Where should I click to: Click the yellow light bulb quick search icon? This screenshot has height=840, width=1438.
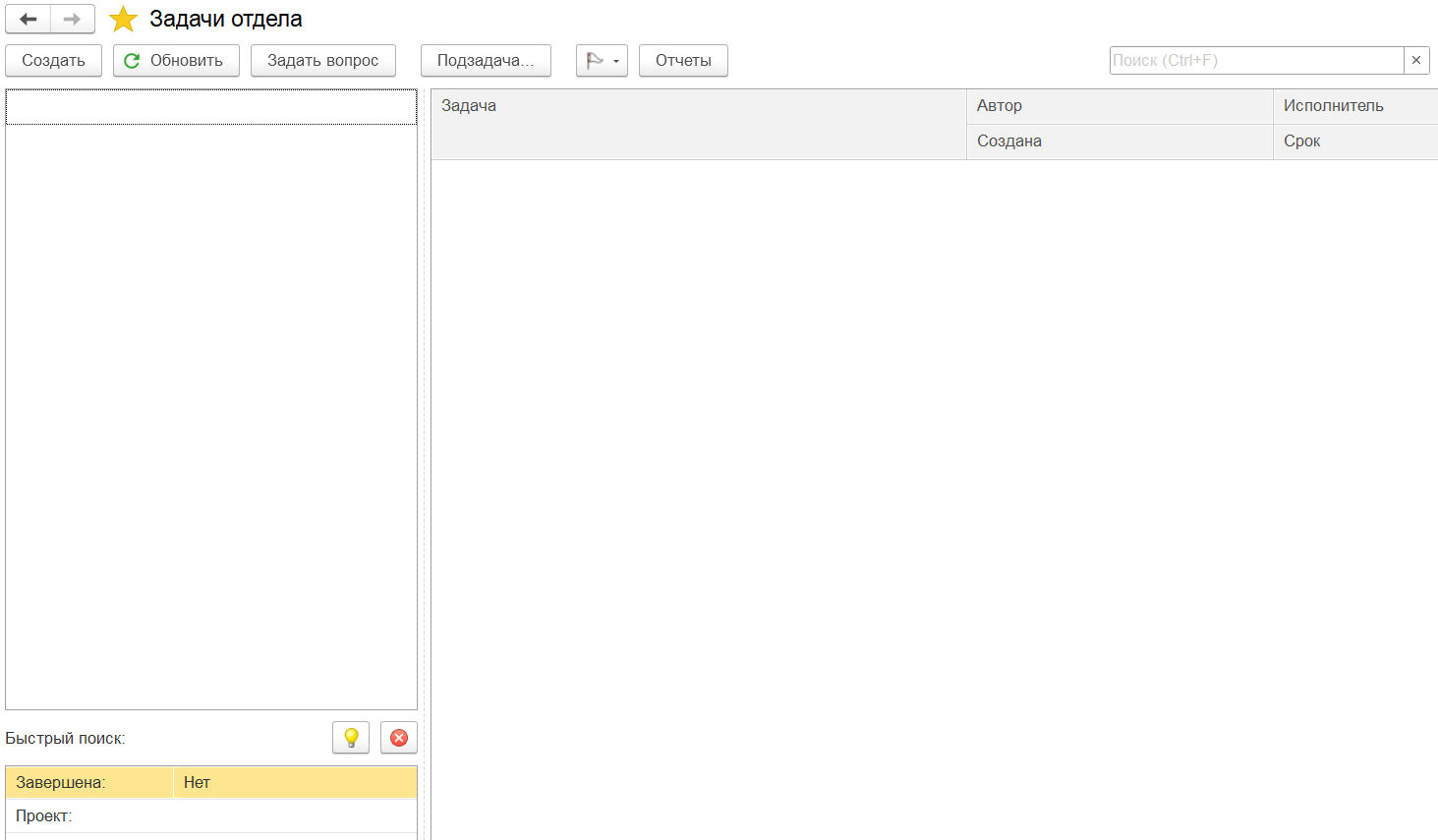coord(351,738)
